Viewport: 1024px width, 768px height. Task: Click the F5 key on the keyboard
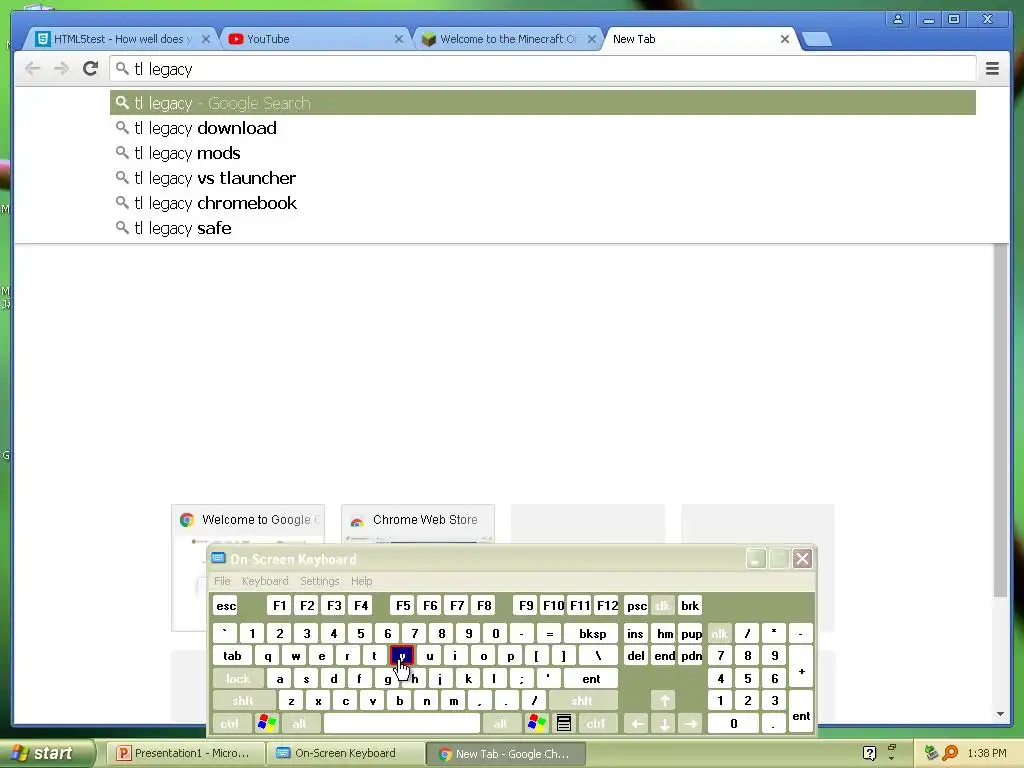point(403,605)
